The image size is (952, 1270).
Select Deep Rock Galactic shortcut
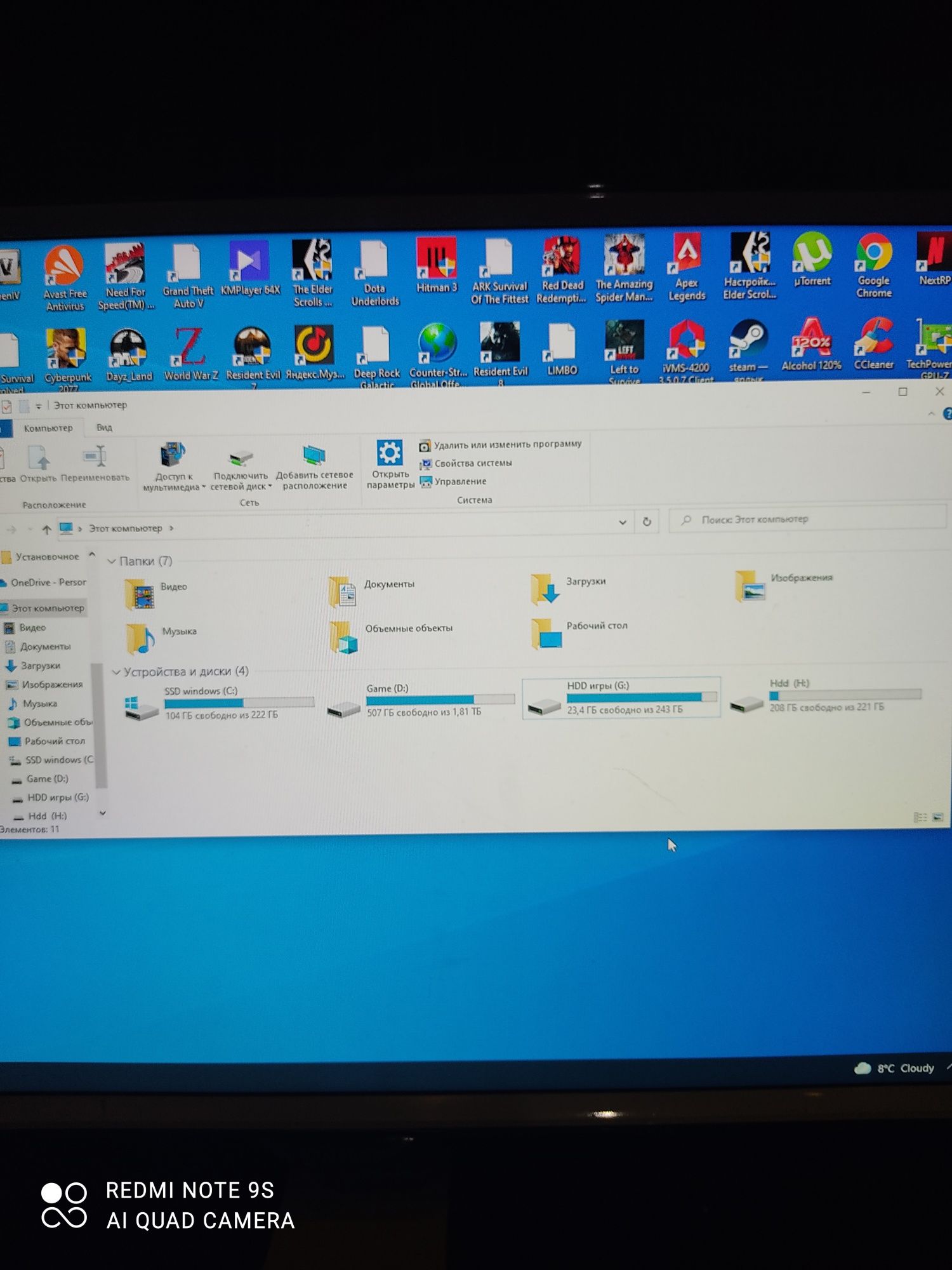click(376, 357)
